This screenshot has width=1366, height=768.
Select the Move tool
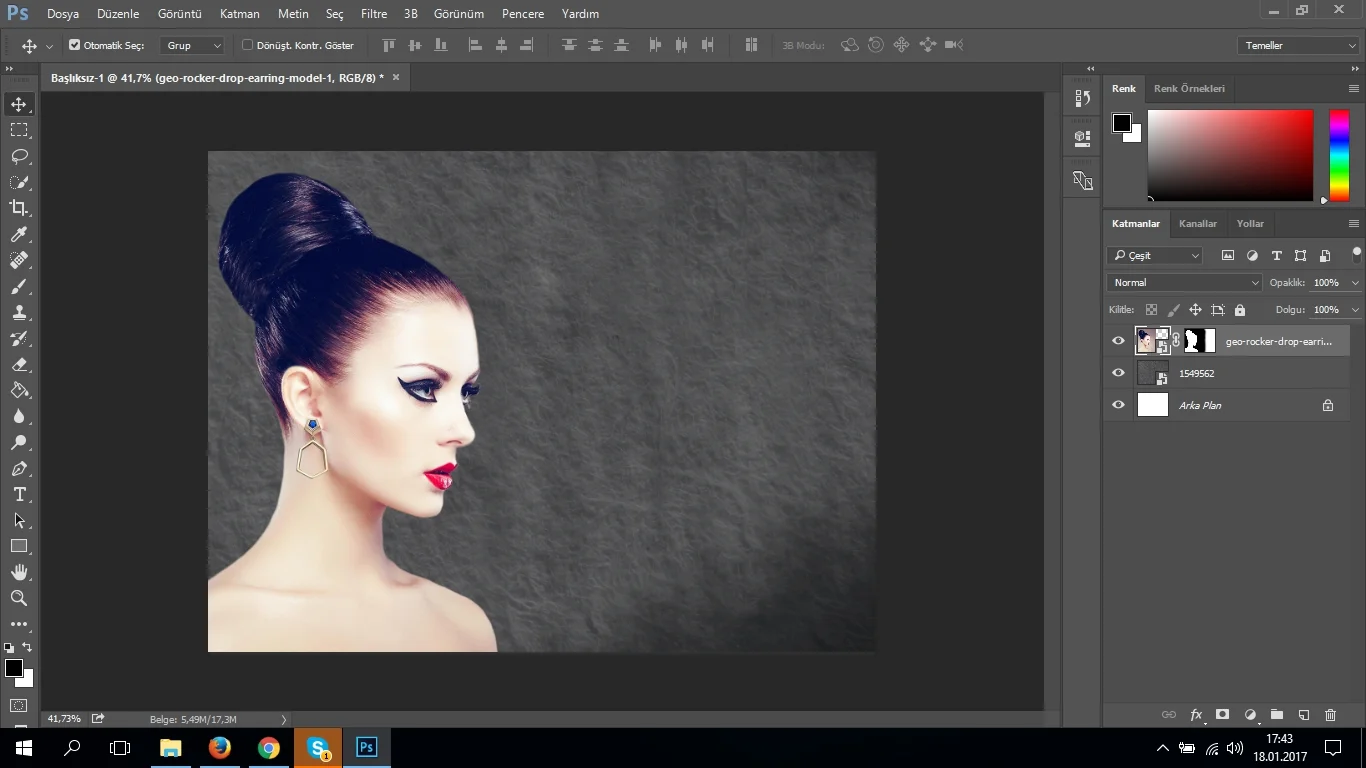pyautogui.click(x=19, y=105)
